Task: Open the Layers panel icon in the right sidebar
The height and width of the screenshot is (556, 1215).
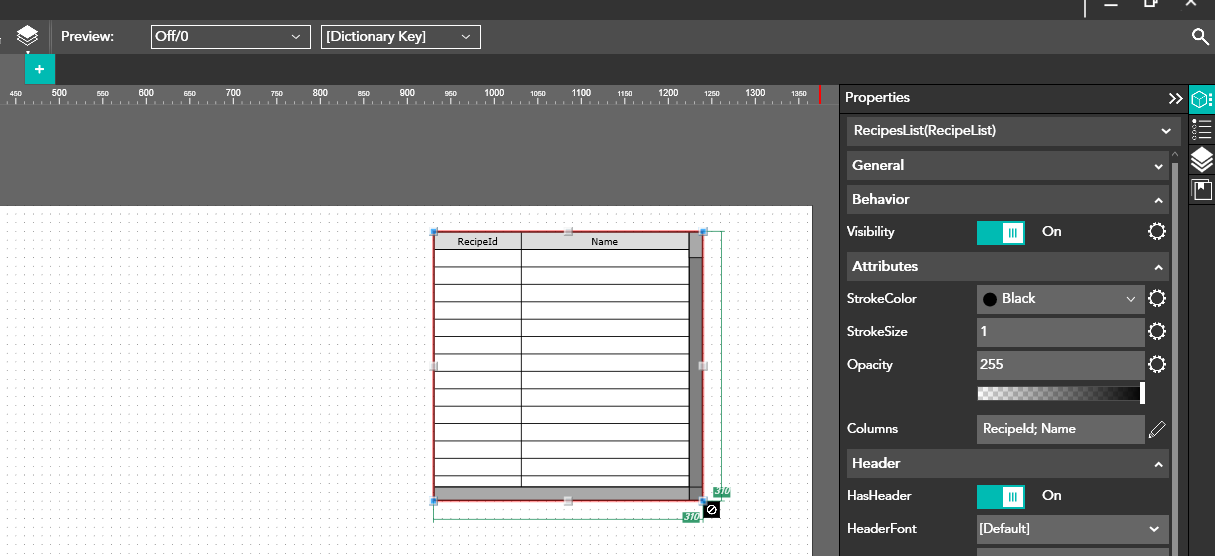Action: pyautogui.click(x=1201, y=159)
